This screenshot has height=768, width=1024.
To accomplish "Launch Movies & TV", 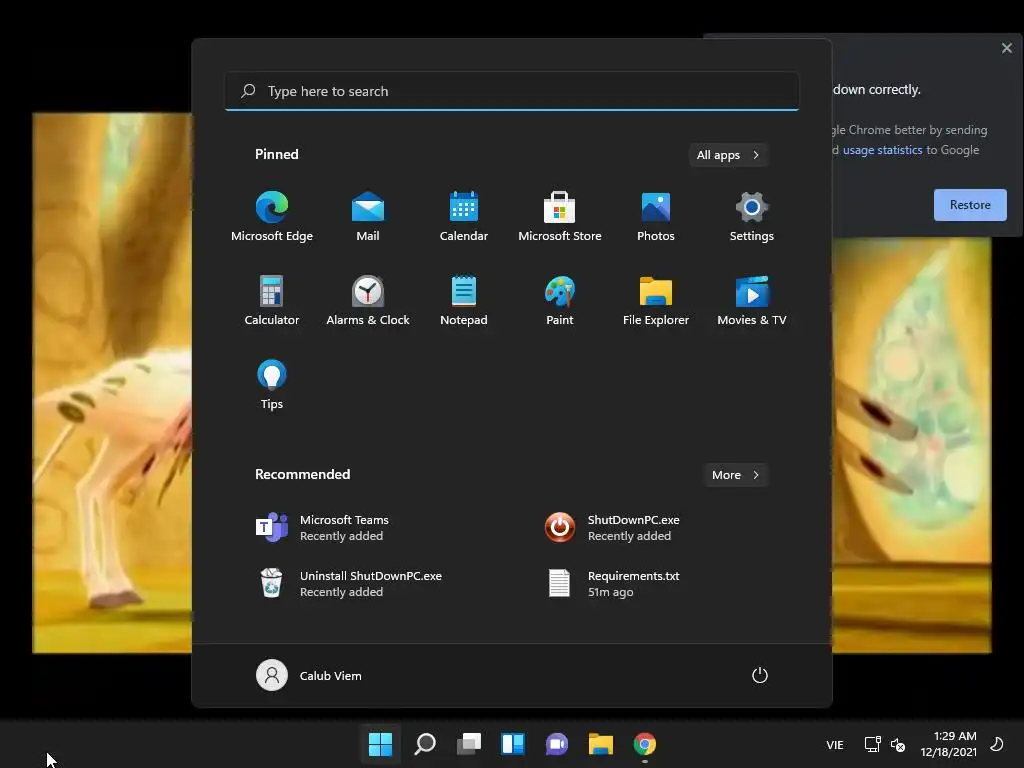I will (x=752, y=300).
